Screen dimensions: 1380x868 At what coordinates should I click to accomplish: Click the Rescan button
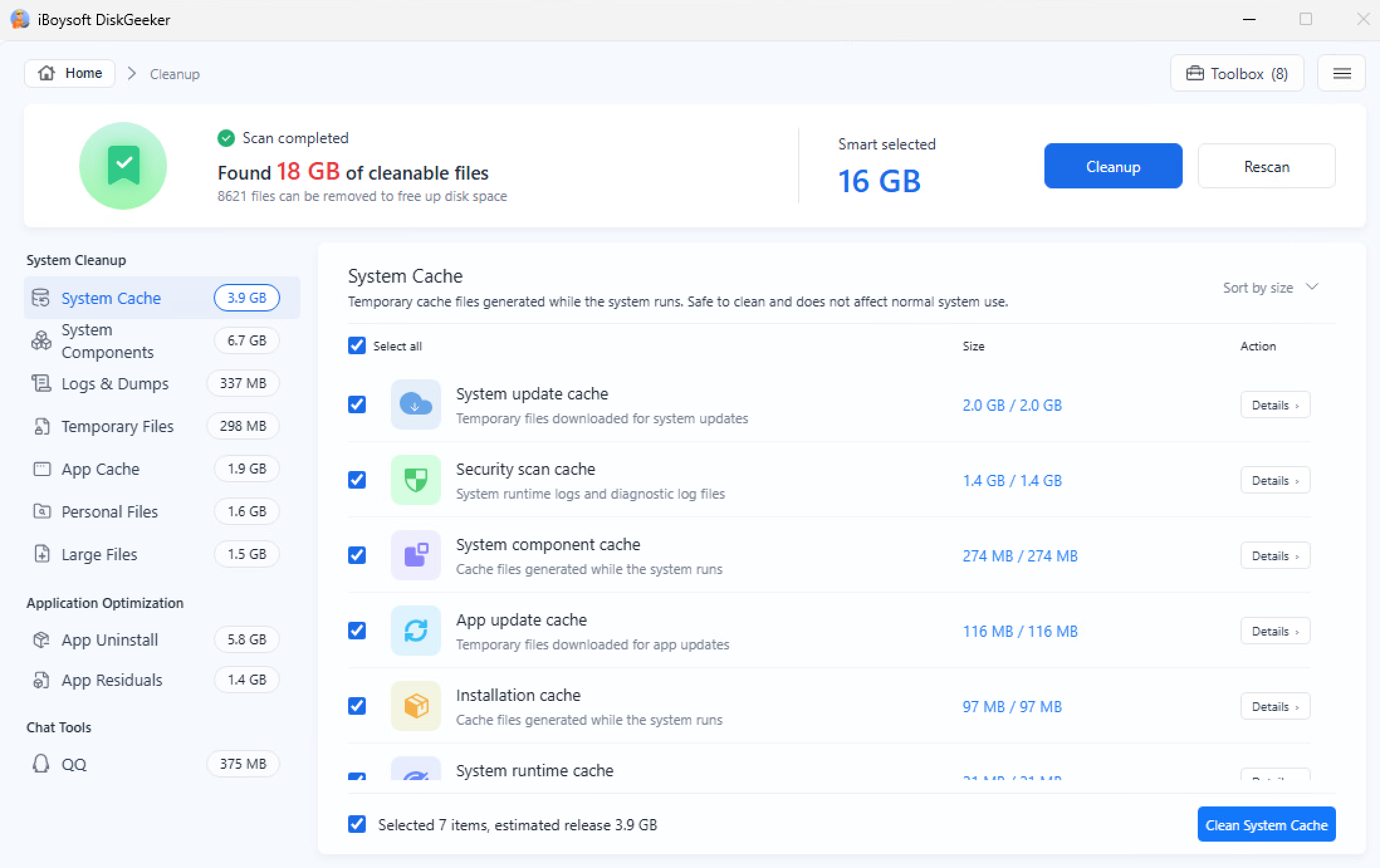coord(1266,166)
